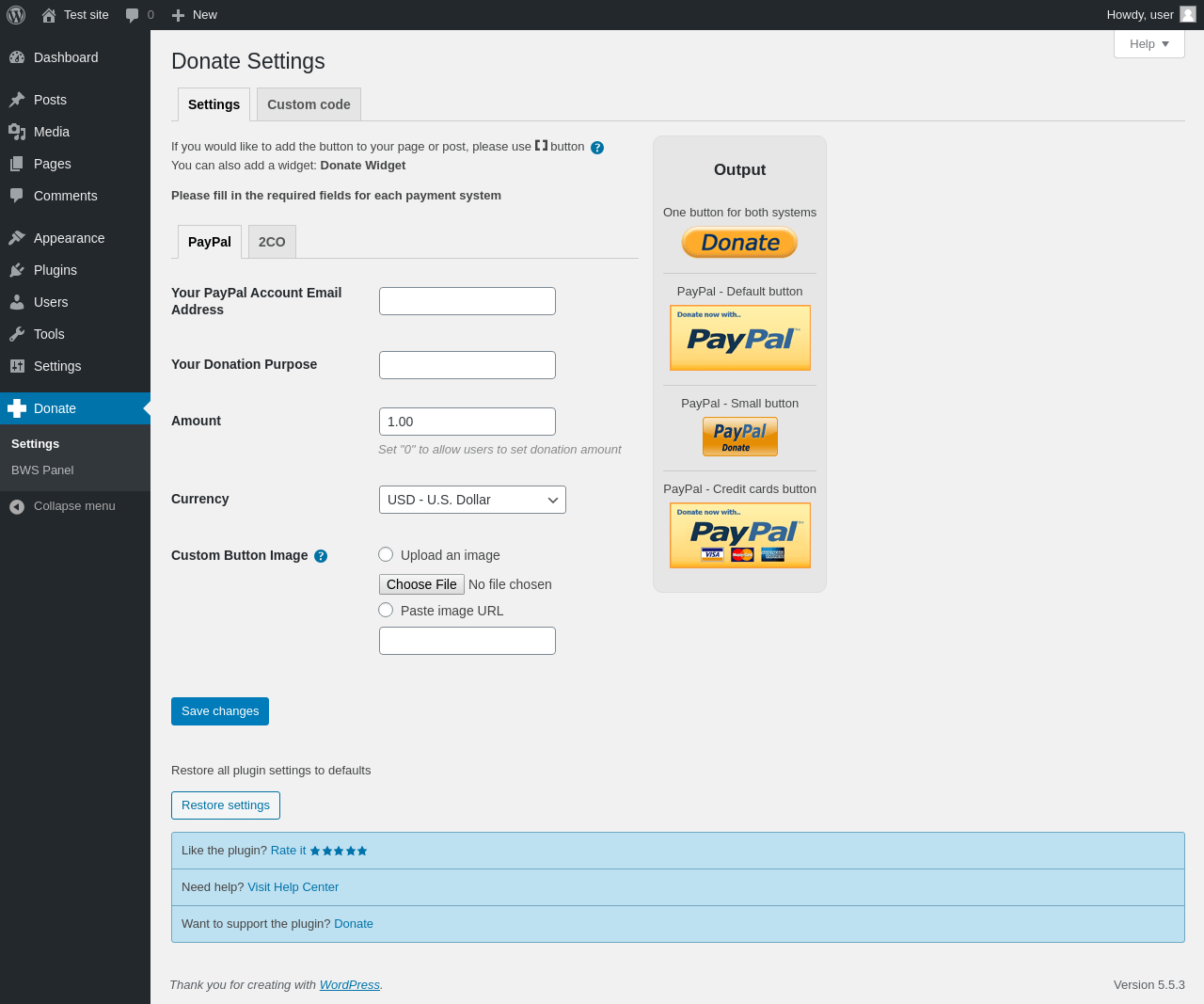Open the Visit Help Center link
The height and width of the screenshot is (1004, 1204).
tap(293, 887)
